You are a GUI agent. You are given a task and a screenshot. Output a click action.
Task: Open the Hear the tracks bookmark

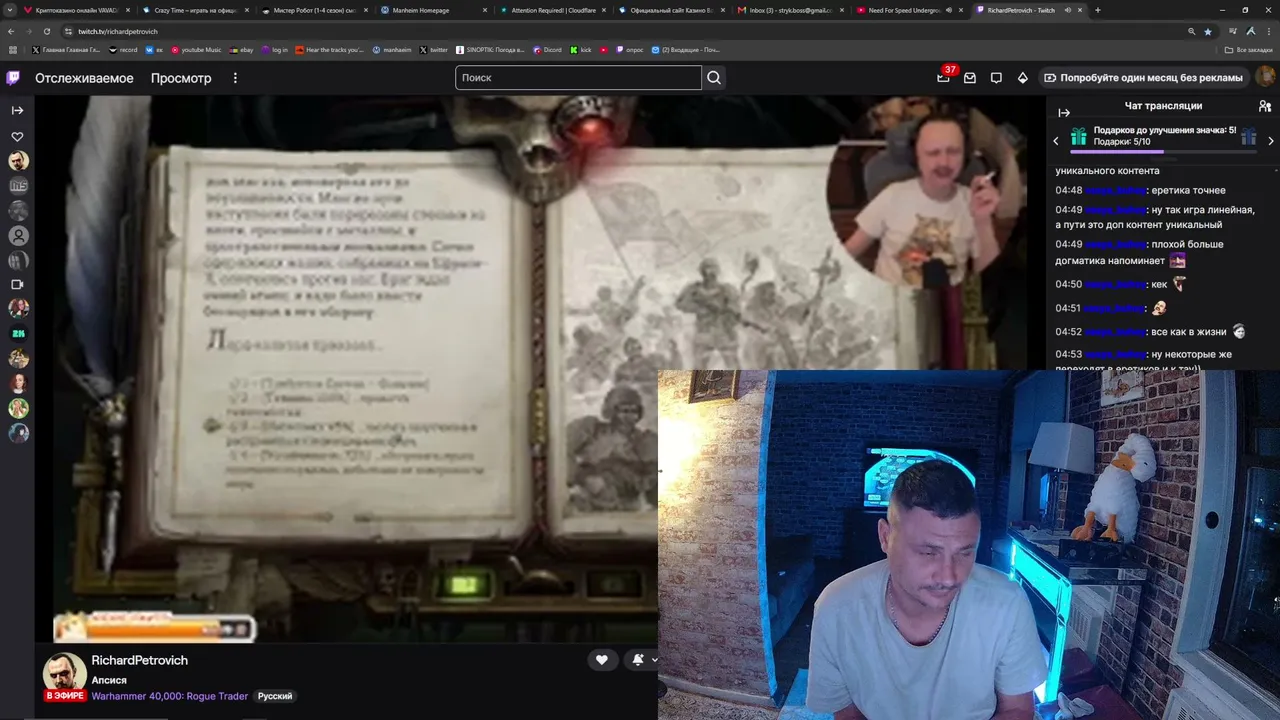point(330,49)
